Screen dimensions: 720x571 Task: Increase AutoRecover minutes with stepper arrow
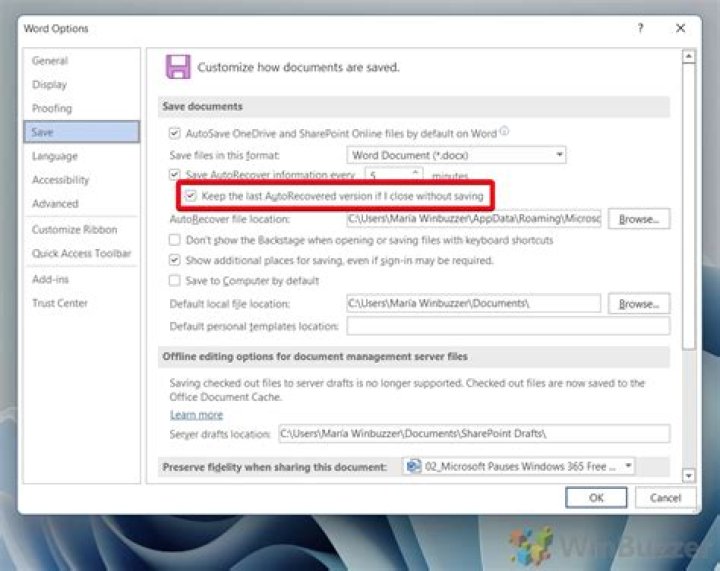point(415,172)
